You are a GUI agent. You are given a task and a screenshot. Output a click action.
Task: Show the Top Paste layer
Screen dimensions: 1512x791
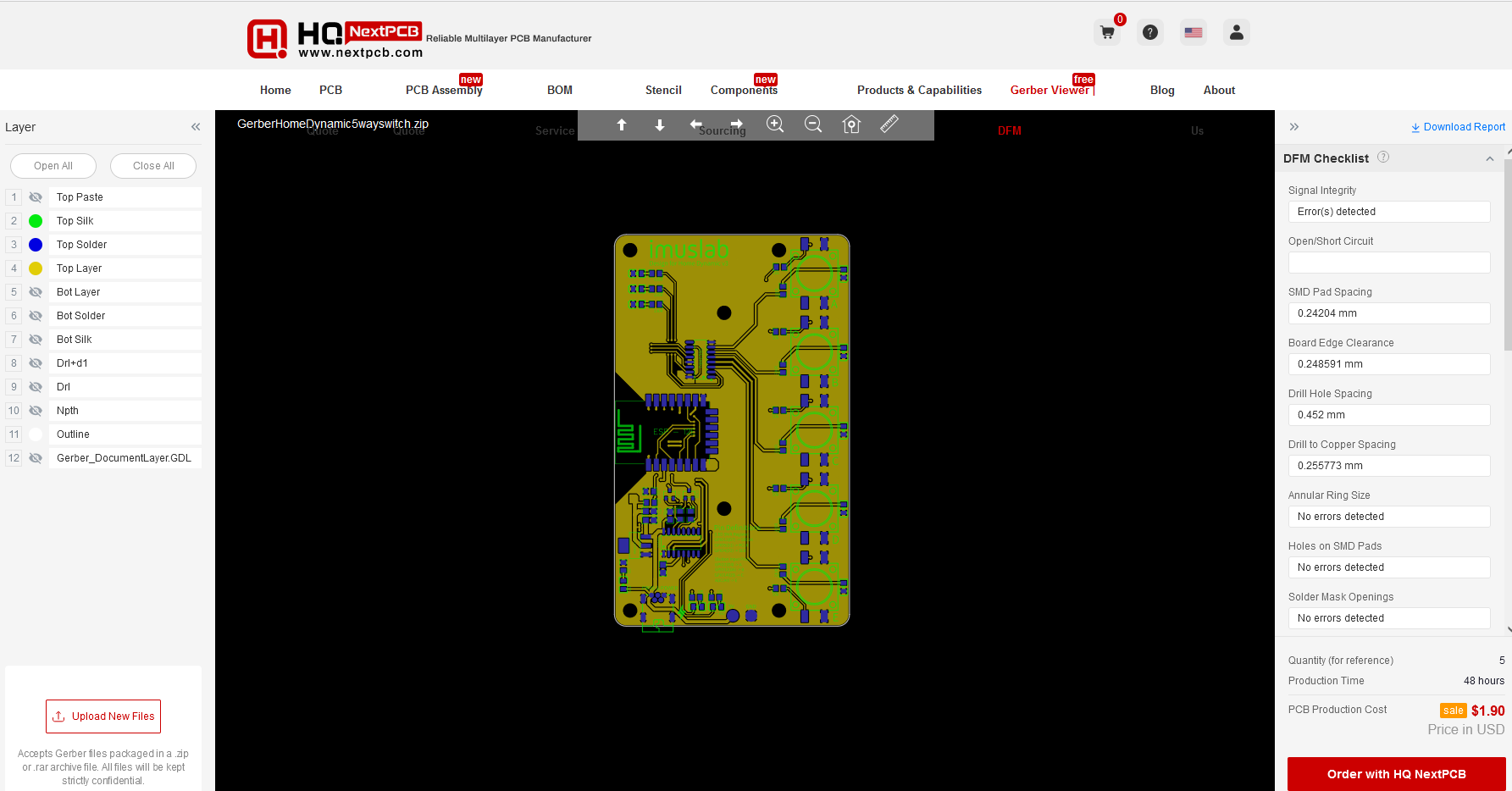pos(36,197)
